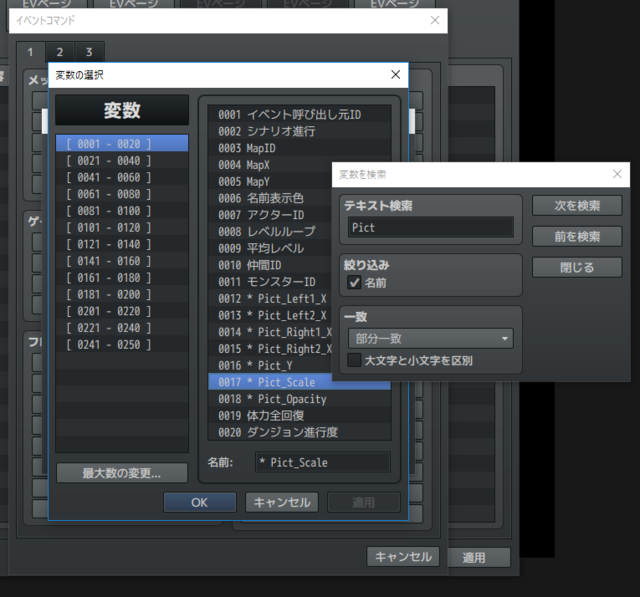Select variable 0015 * Pict_Right2_X
The width and height of the screenshot is (640, 597).
pyautogui.click(x=270, y=348)
